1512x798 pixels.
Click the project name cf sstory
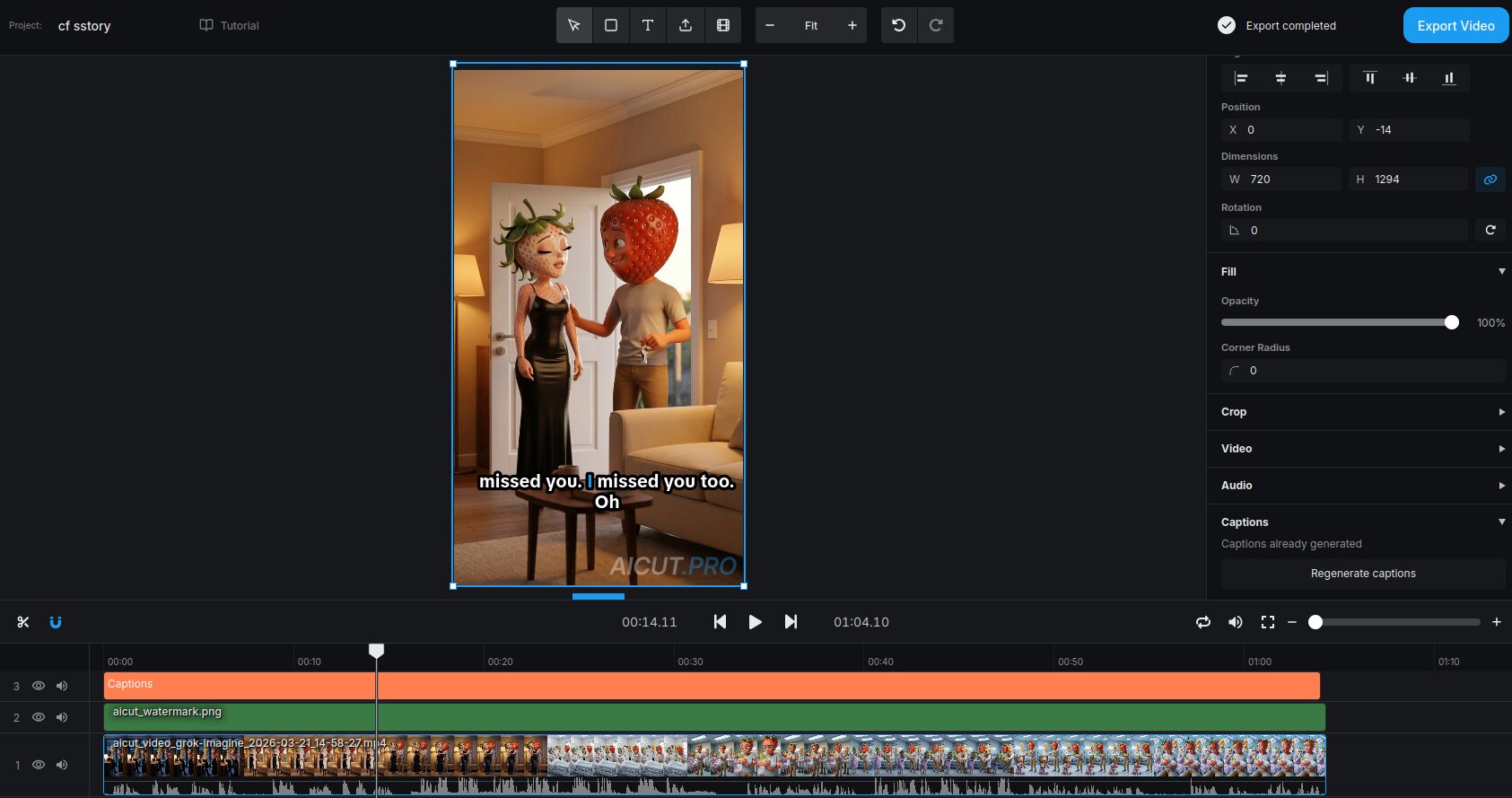click(x=84, y=26)
